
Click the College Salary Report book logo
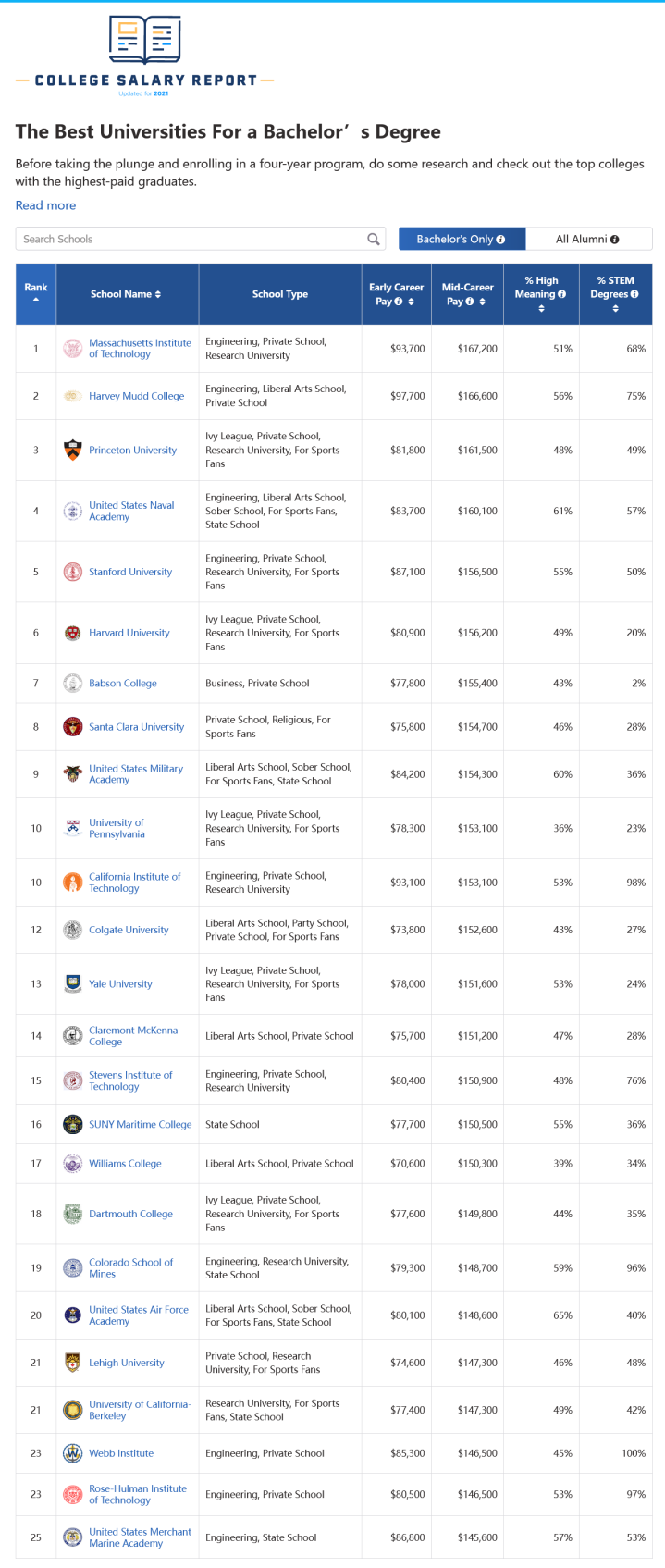145,39
